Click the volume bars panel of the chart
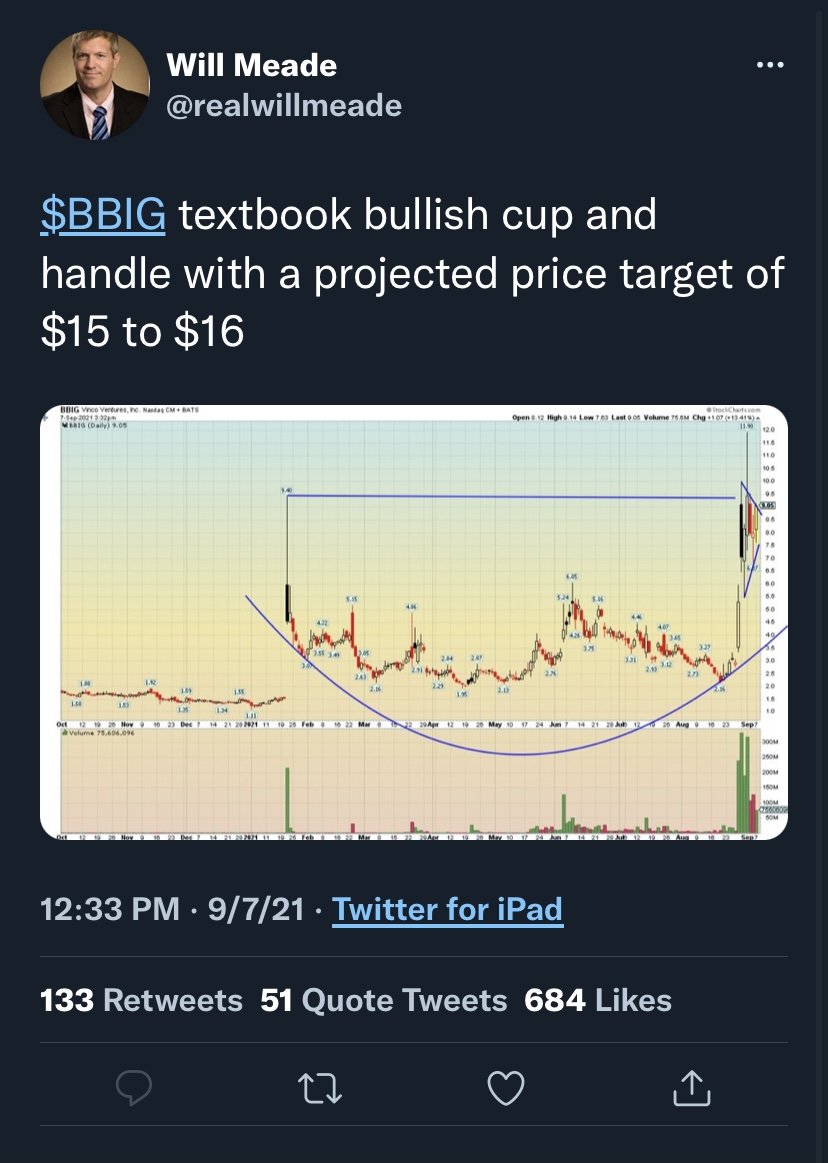Image resolution: width=828 pixels, height=1163 pixels. [x=408, y=783]
